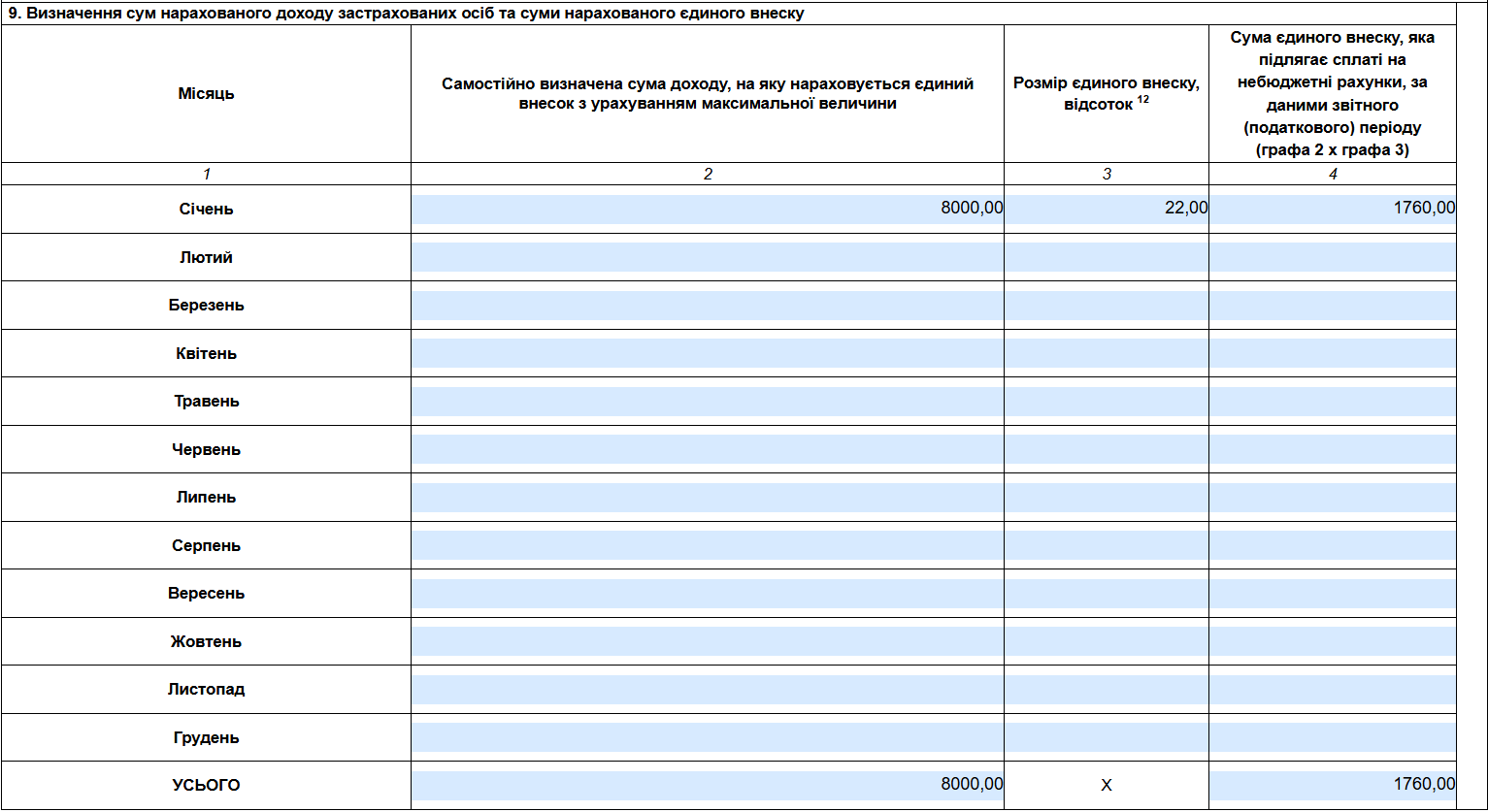Viewport: 1488px width, 812px height.
Task: Focus the Червень contribution rate field
Action: (1106, 449)
